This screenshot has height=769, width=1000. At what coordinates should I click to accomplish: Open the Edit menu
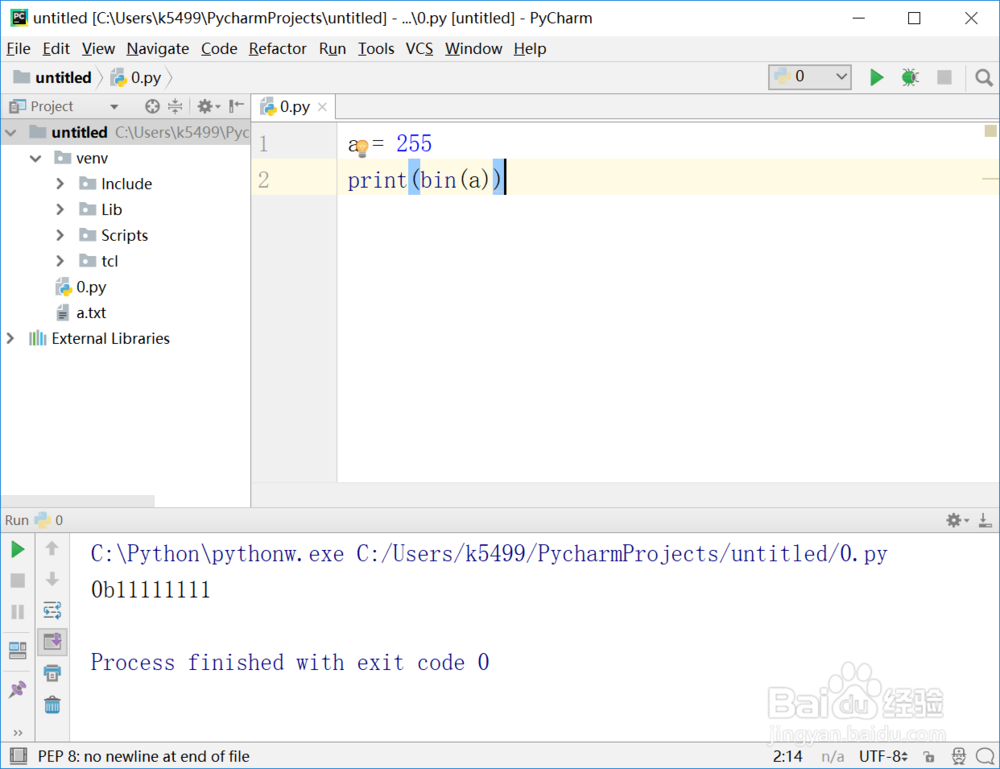click(x=56, y=49)
